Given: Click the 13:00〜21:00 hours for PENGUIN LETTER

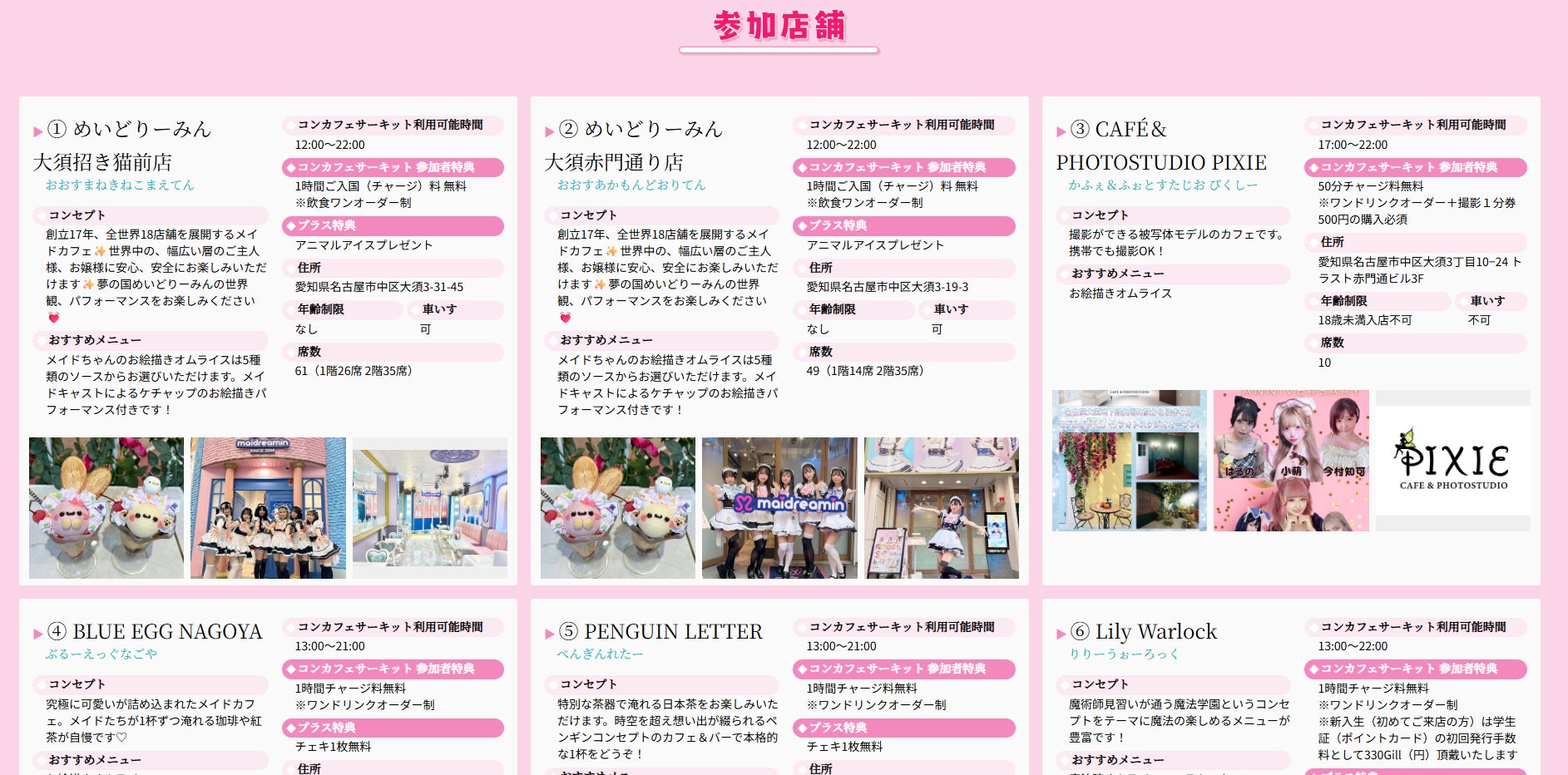Looking at the screenshot, I should 842,646.
